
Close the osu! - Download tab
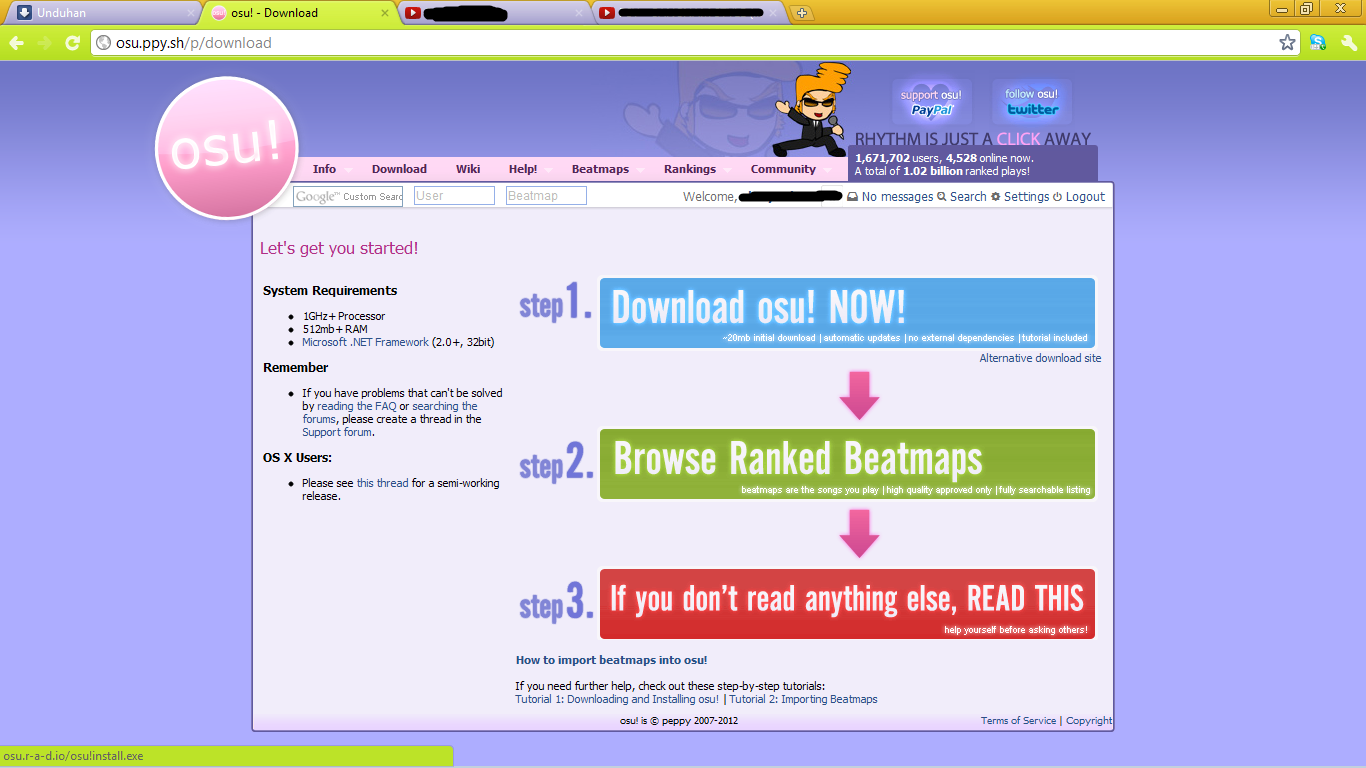(386, 13)
